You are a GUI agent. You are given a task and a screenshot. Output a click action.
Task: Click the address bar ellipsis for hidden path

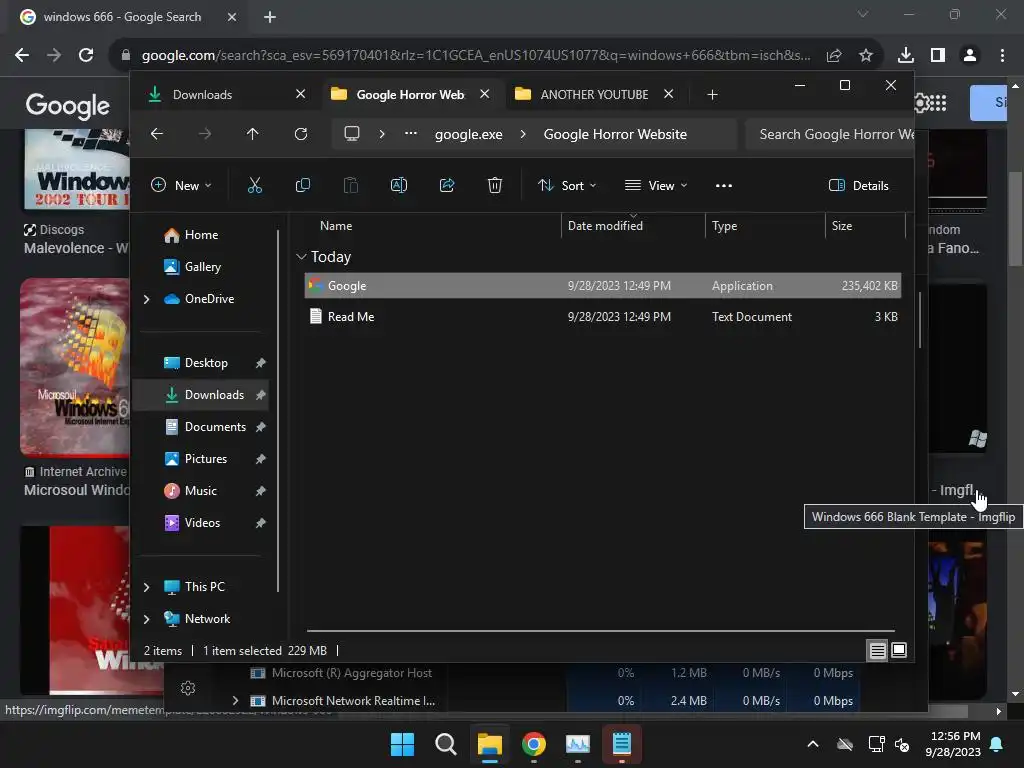[411, 134]
